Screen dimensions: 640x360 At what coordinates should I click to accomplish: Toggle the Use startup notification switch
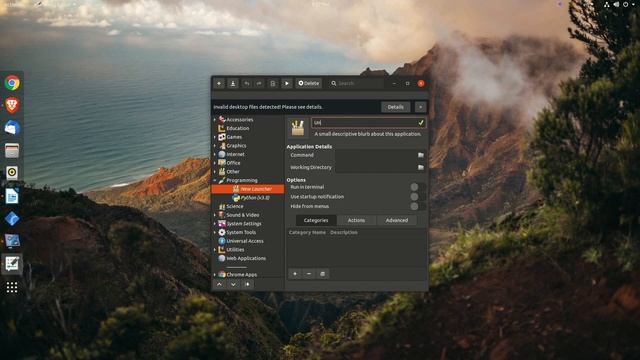(418, 197)
